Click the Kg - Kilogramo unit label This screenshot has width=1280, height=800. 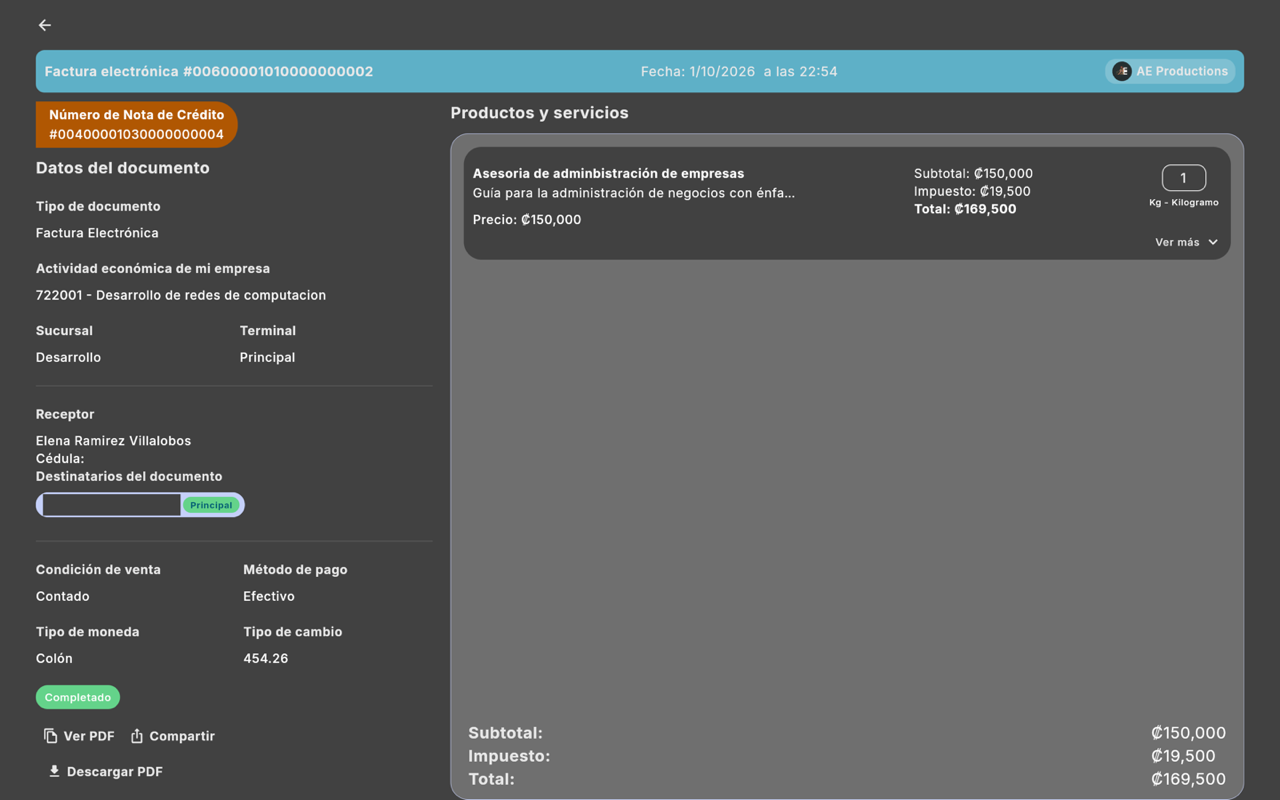(x=1184, y=202)
